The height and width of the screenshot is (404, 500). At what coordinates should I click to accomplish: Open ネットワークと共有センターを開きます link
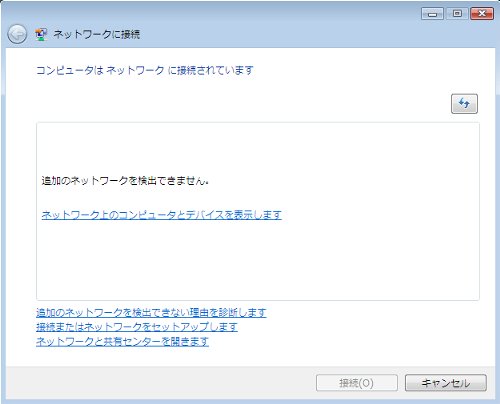(x=122, y=341)
